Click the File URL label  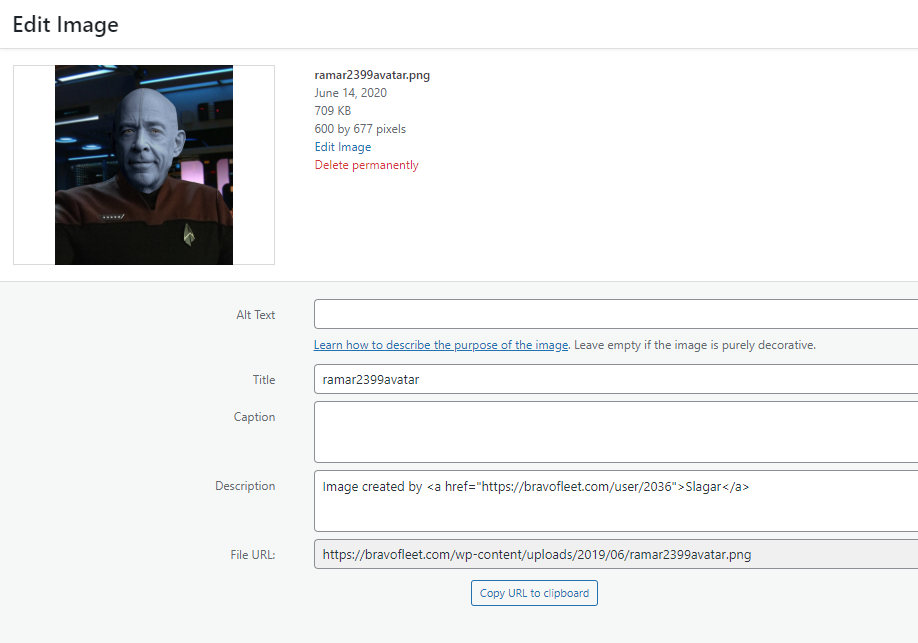tap(252, 555)
